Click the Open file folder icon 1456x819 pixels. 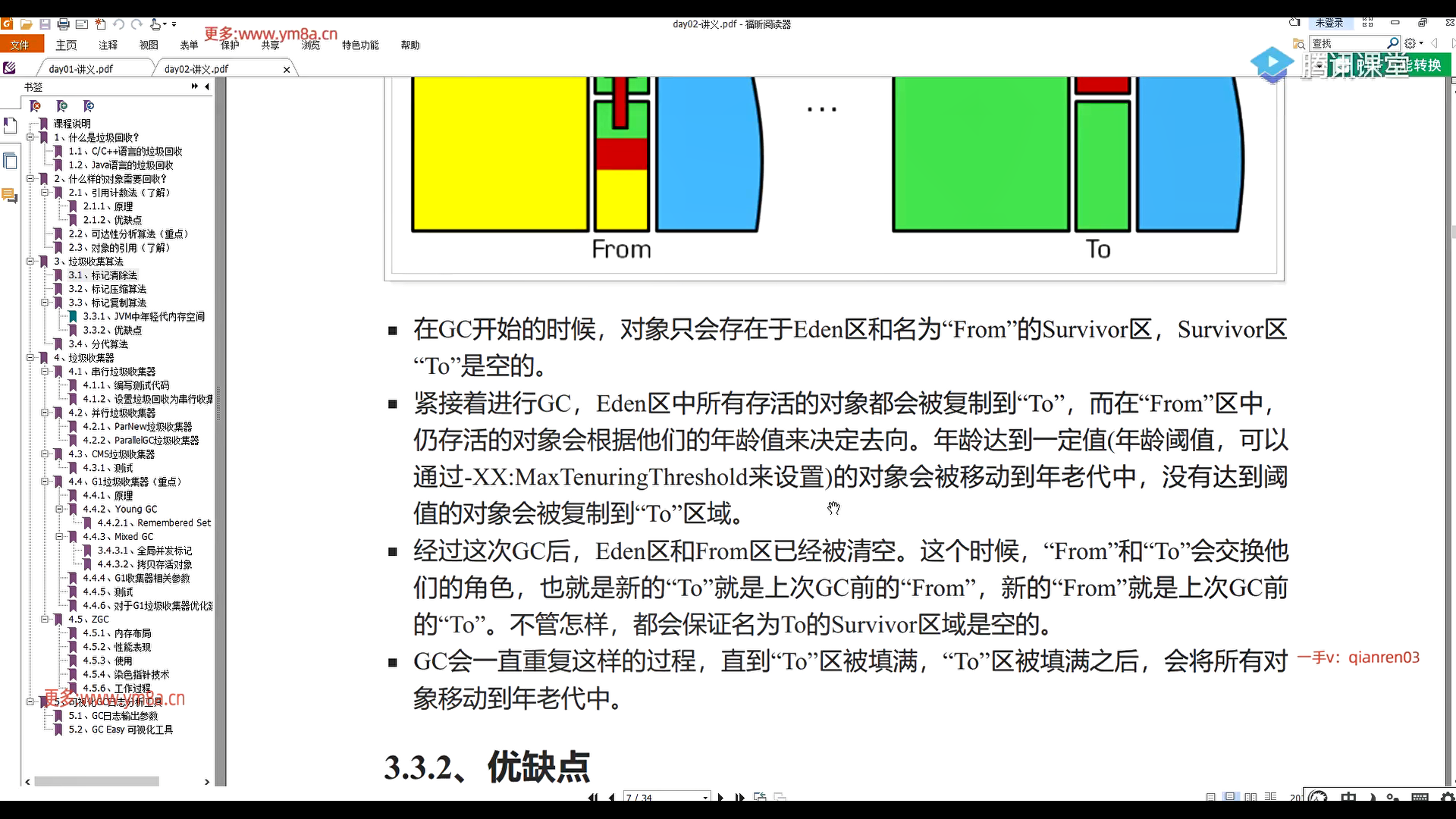coord(26,24)
